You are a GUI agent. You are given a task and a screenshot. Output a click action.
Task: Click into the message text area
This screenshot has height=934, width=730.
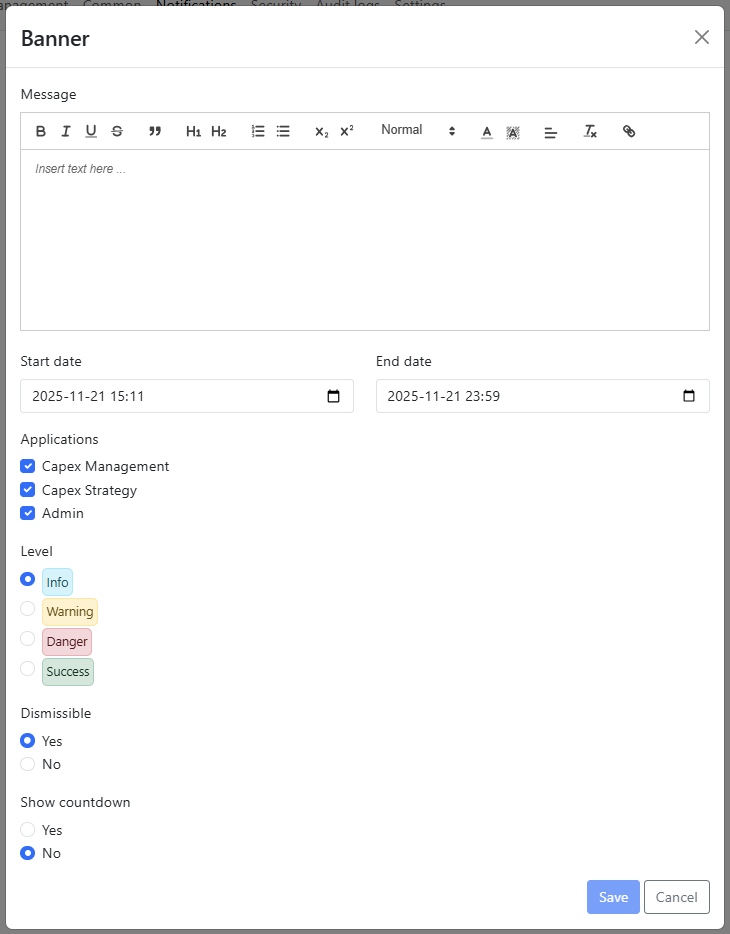pyautogui.click(x=365, y=240)
